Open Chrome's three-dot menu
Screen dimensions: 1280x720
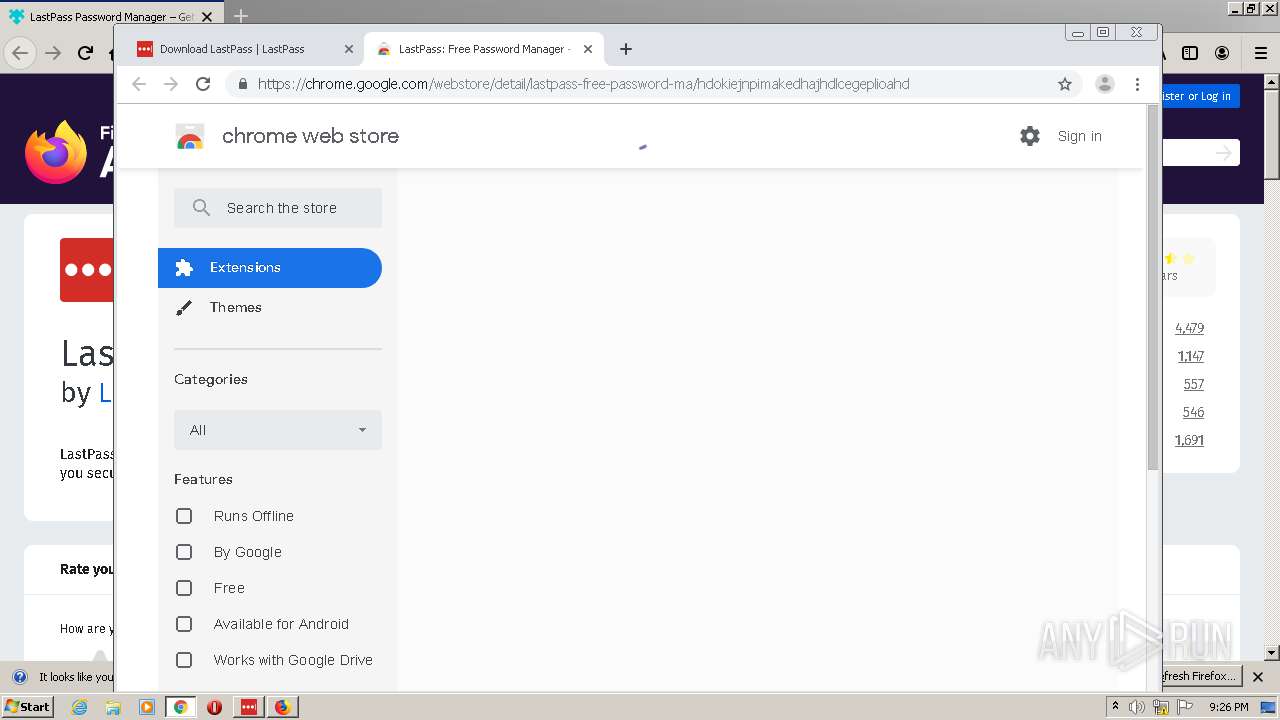1137,84
